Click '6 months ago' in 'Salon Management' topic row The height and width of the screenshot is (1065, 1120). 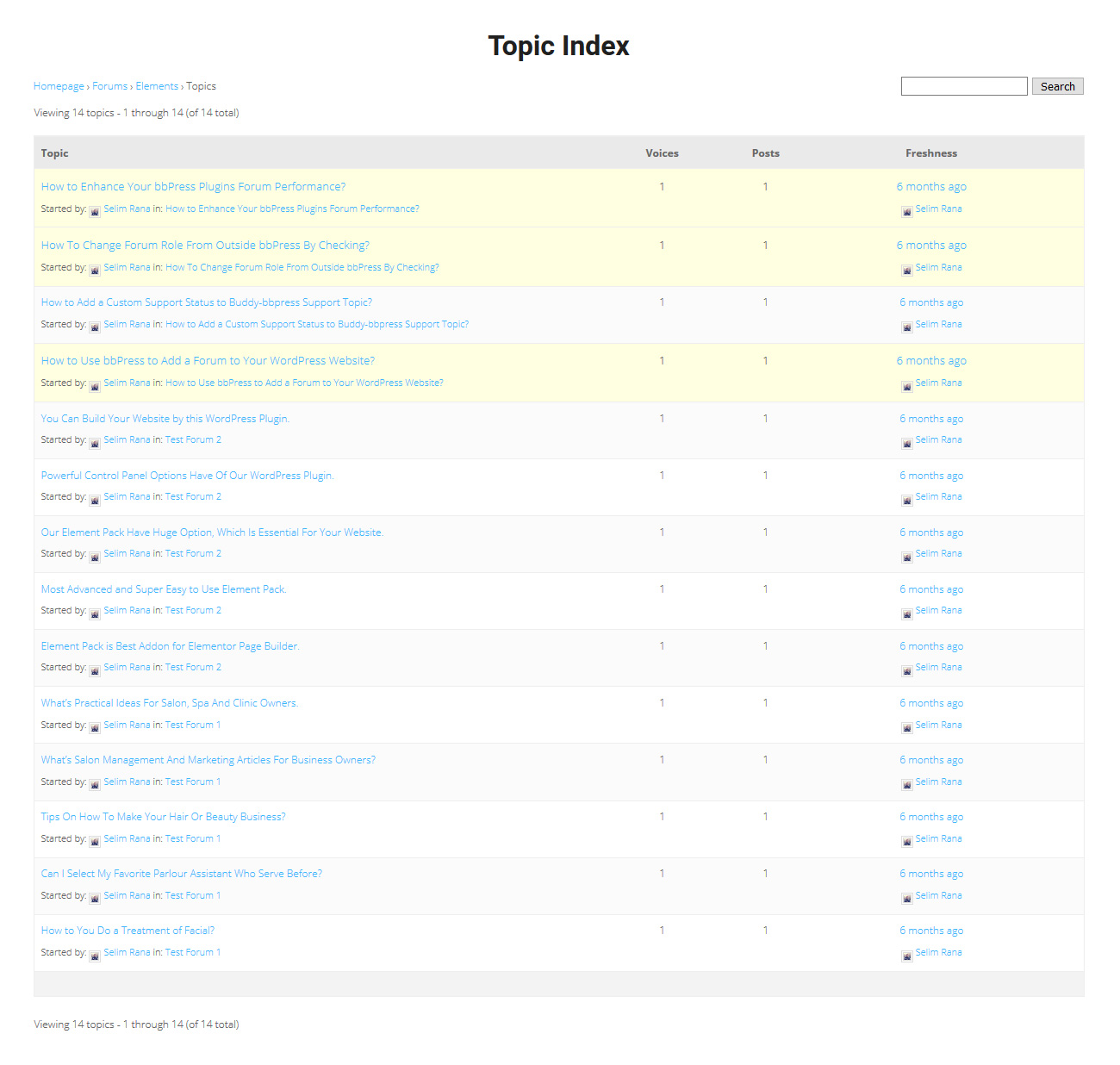tap(931, 760)
